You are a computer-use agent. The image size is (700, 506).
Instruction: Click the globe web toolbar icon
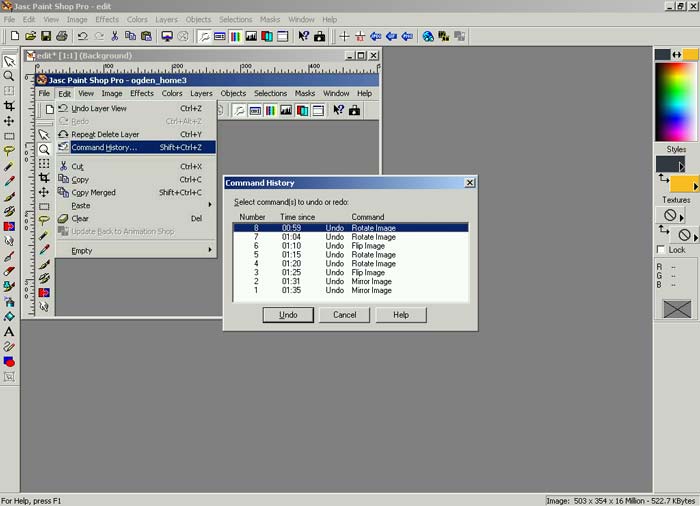tap(428, 36)
